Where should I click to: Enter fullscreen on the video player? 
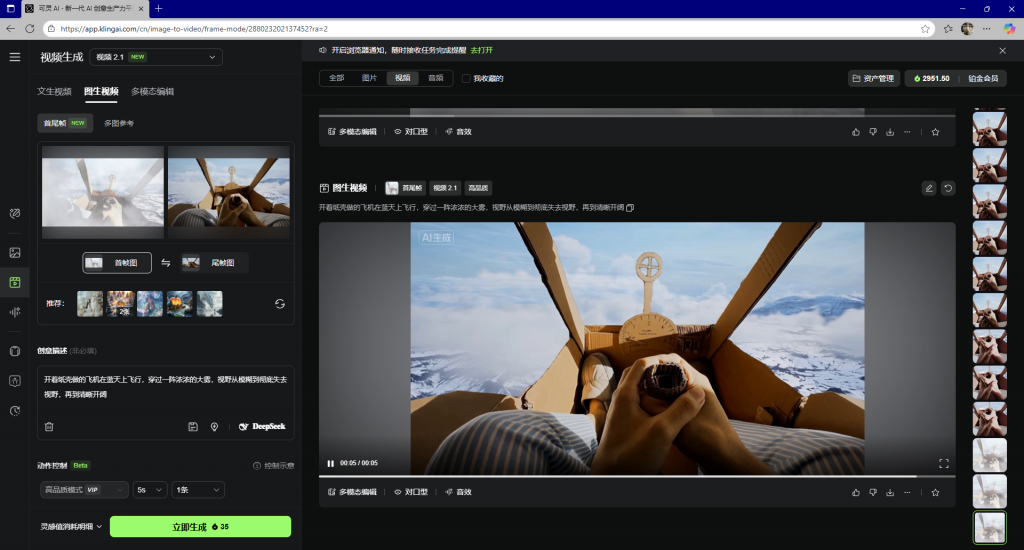tap(943, 463)
